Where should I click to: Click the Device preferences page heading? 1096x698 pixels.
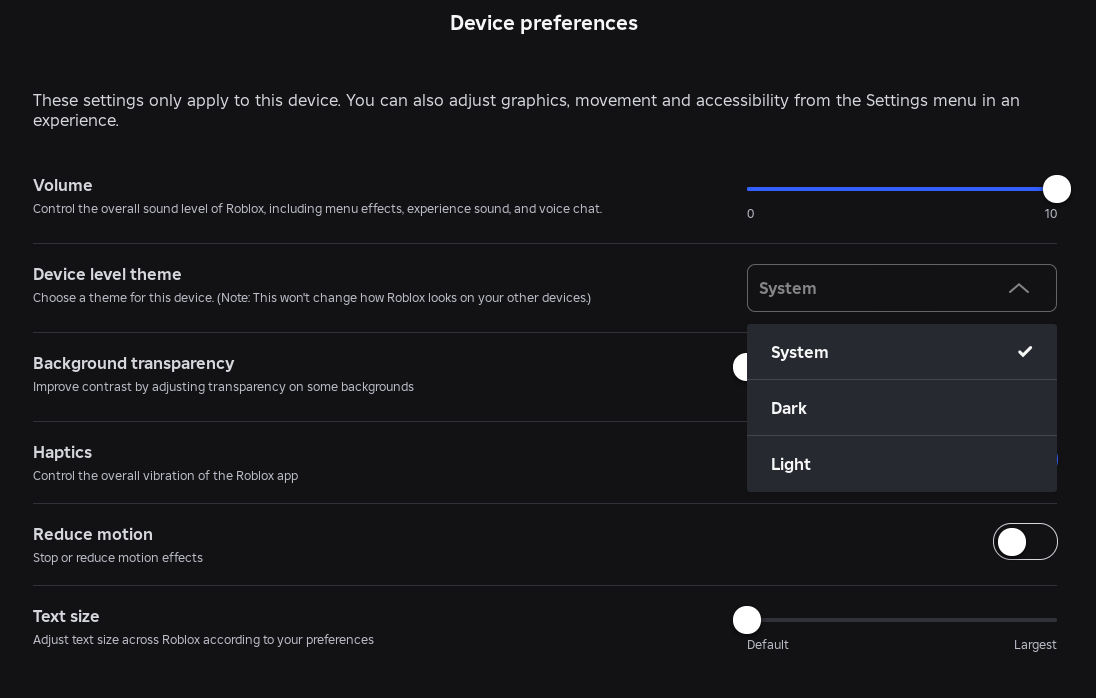click(x=544, y=23)
